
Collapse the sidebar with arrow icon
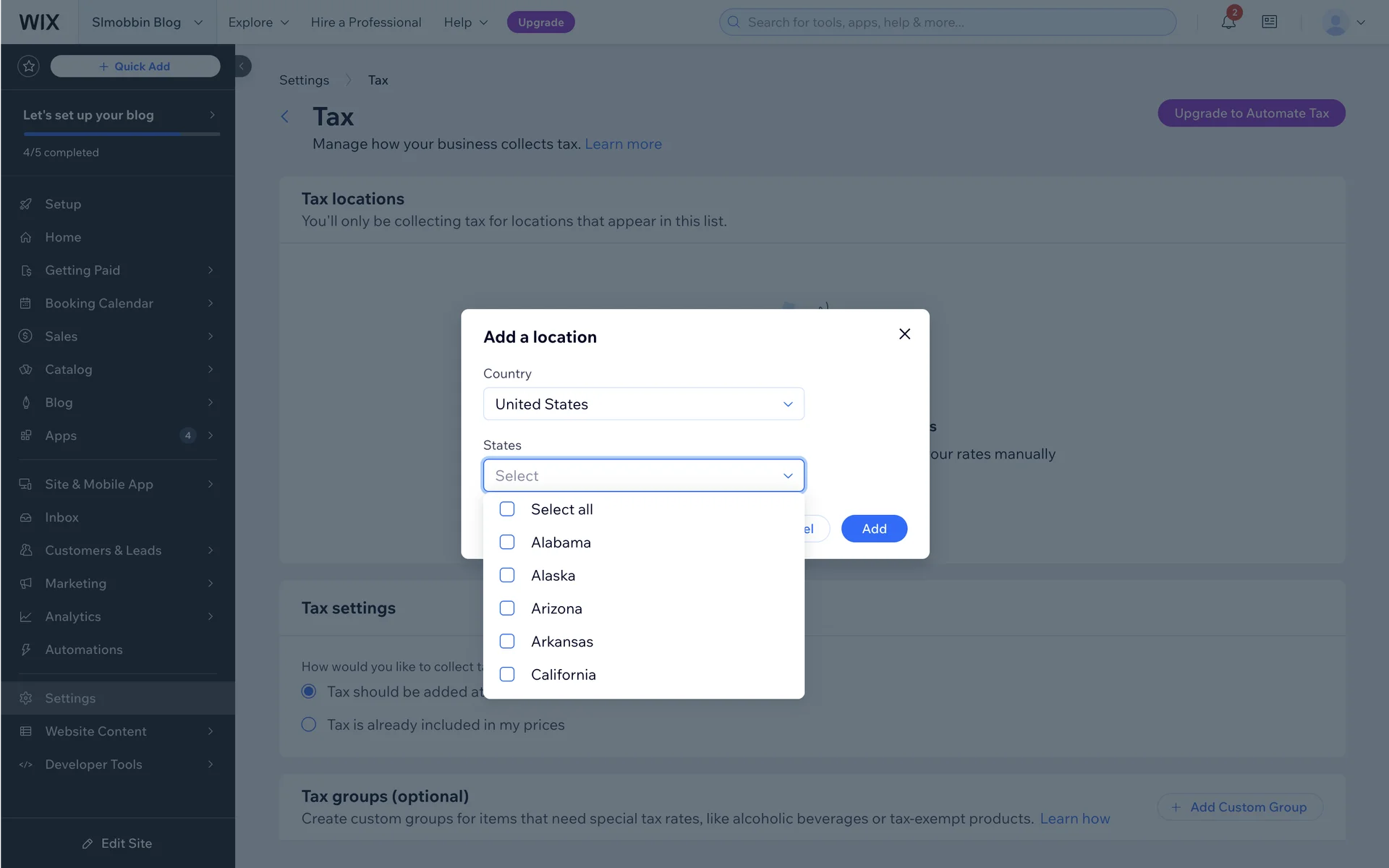pos(242,67)
